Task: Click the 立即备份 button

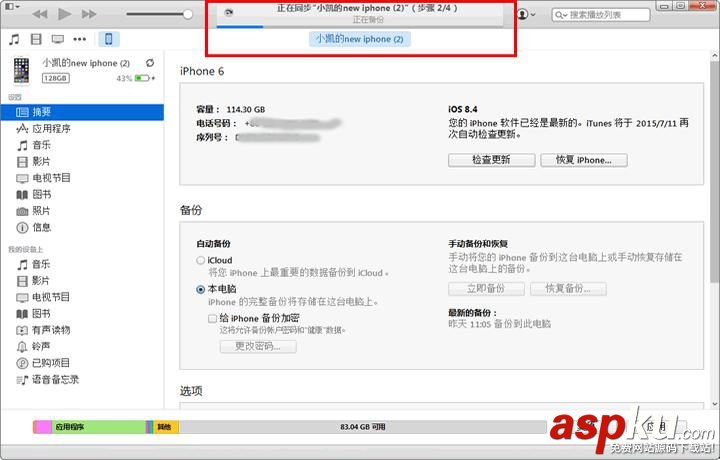Action: click(486, 289)
